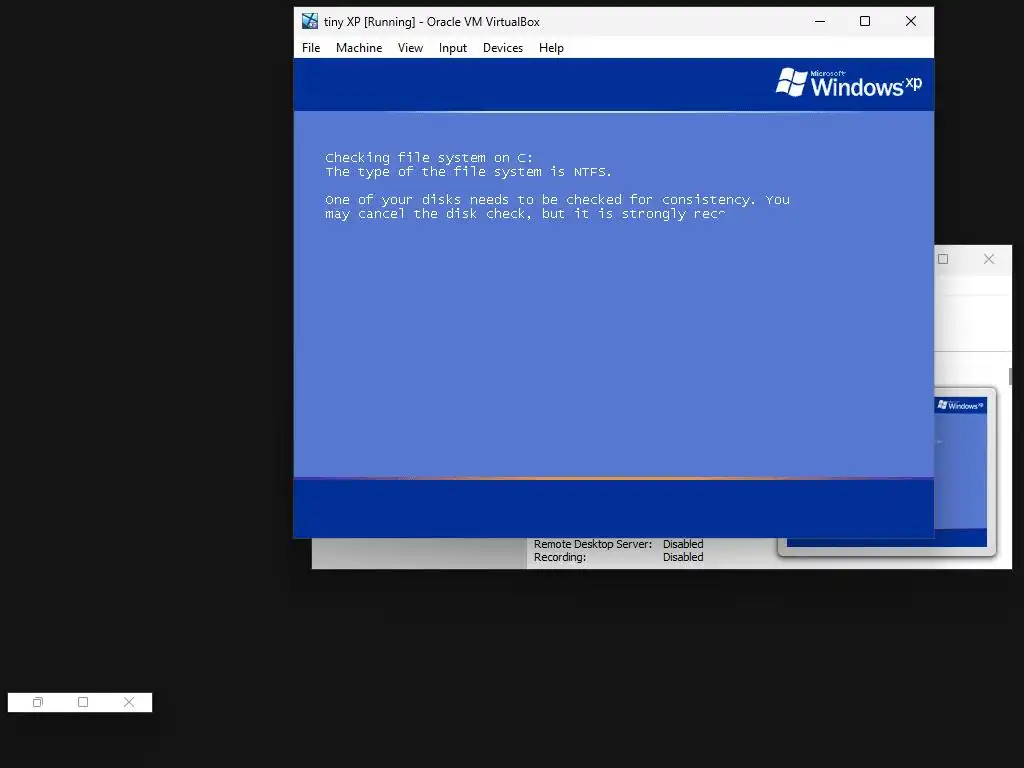Click the Windows XP logo in VM screen
This screenshot has width=1024, height=768.
pyautogui.click(x=848, y=84)
